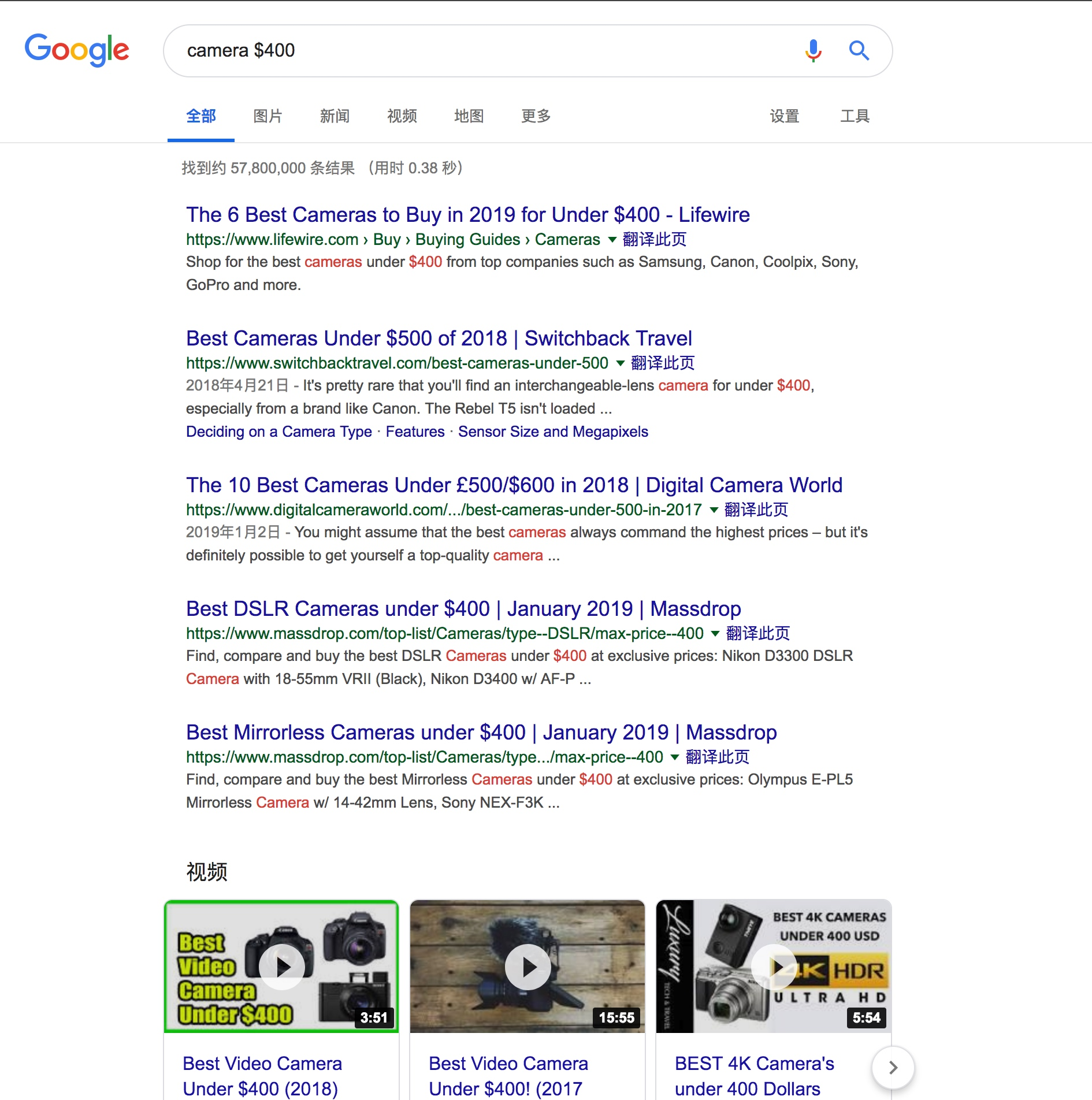Expand dropdown arrow beside Massdrop DSLR URL

point(715,634)
